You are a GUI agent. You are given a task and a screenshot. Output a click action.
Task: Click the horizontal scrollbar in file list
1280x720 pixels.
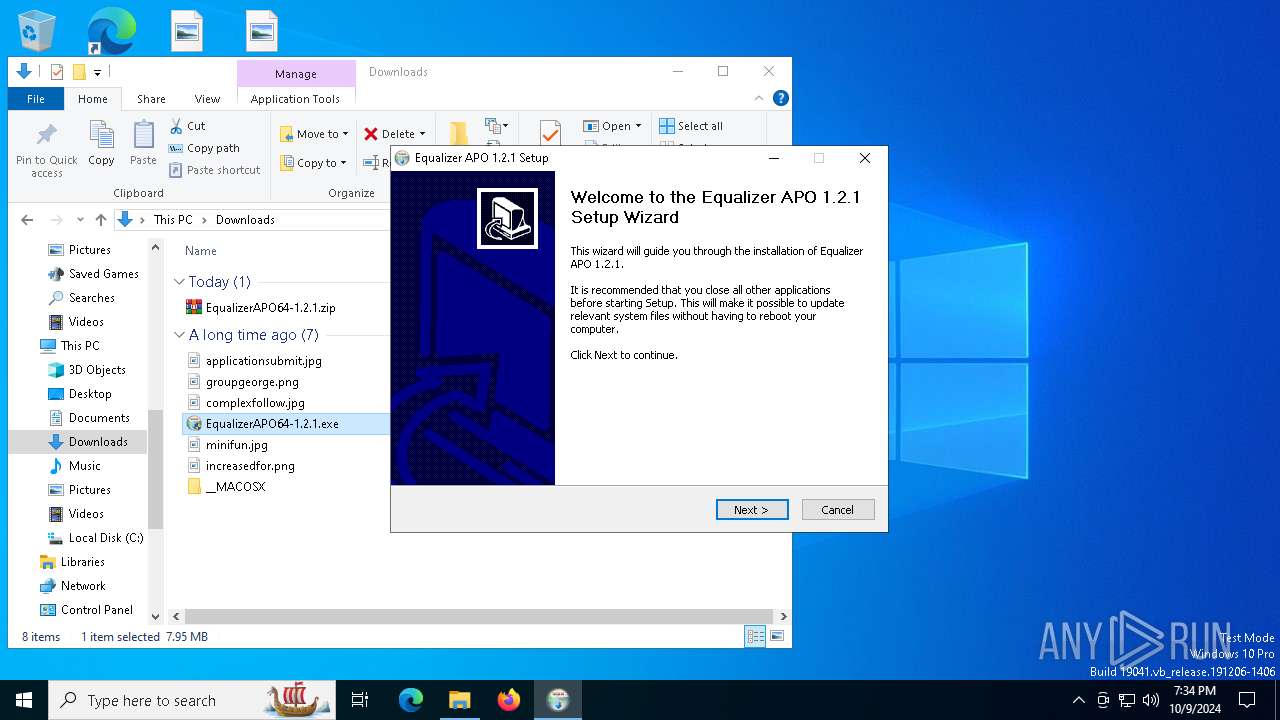tap(479, 617)
